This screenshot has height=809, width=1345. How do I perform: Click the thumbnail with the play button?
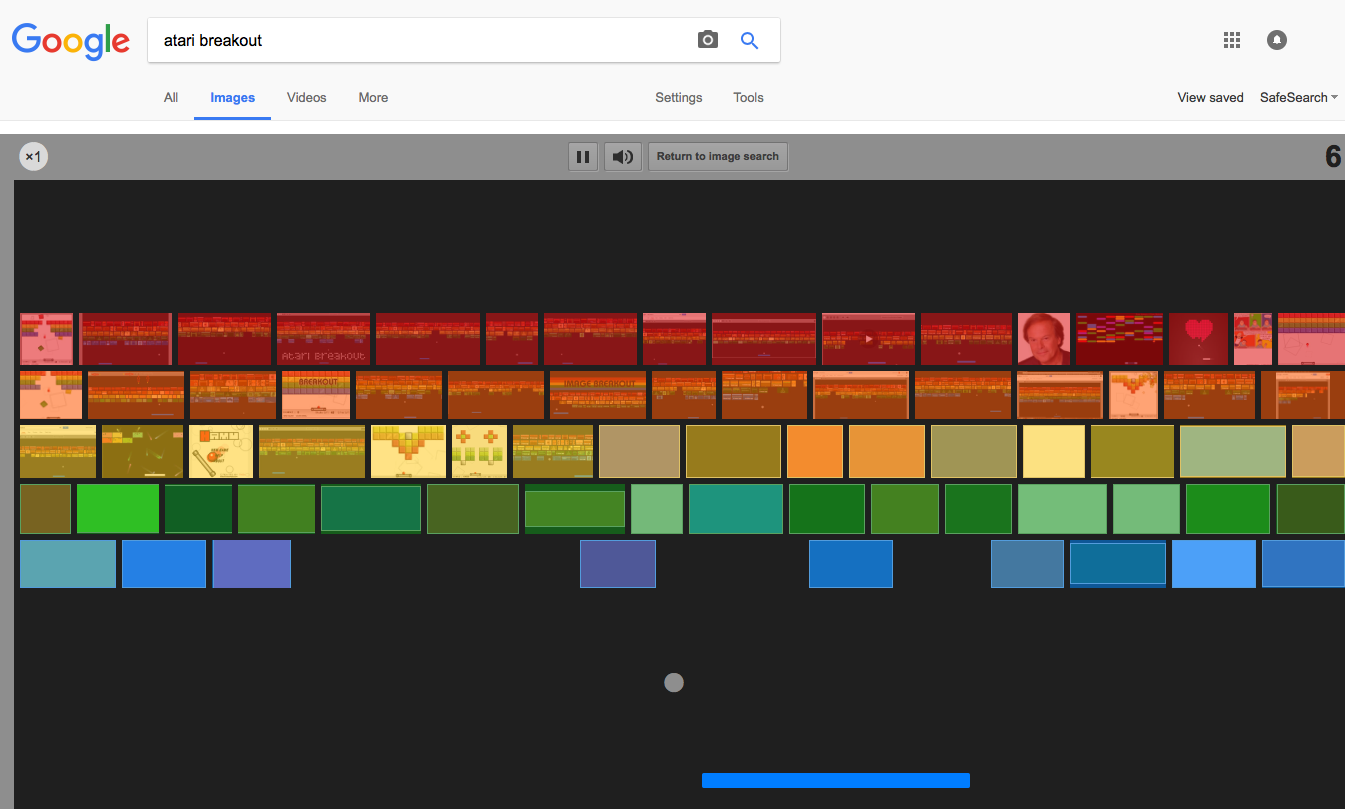click(x=868, y=339)
